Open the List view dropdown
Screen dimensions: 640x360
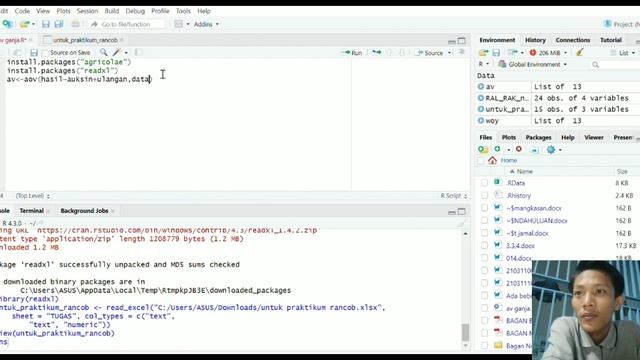click(623, 53)
